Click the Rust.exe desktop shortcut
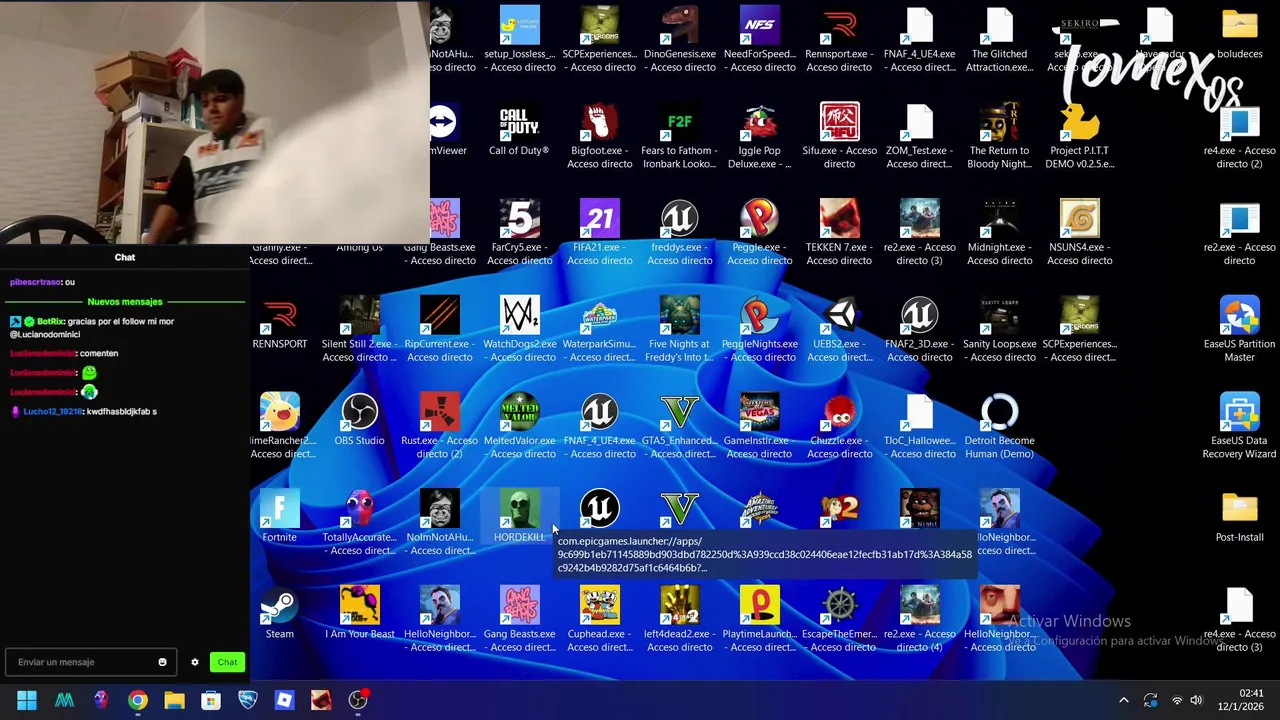This screenshot has height=720, width=1280. [x=439, y=426]
